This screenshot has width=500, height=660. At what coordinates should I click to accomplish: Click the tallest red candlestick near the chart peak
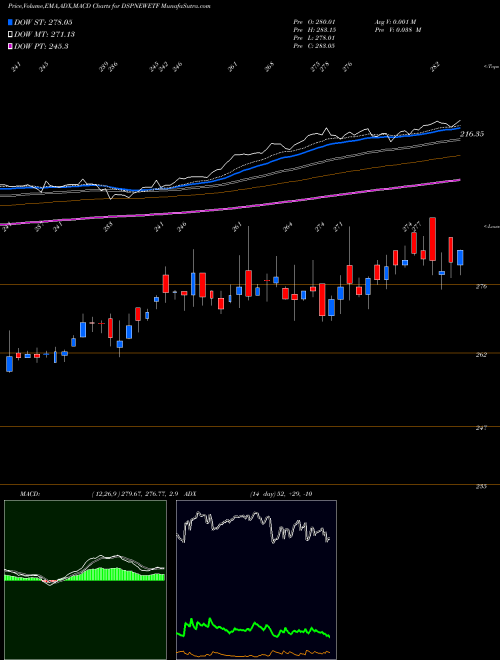tap(432, 239)
